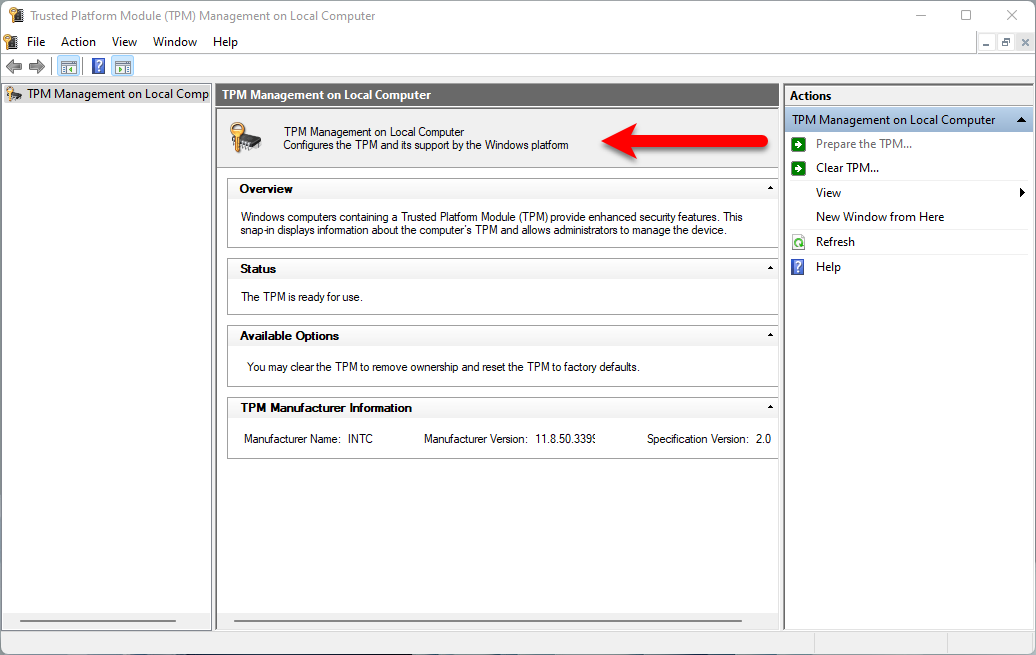
Task: Go forward with the toolbar forward arrow
Action: [x=37, y=66]
